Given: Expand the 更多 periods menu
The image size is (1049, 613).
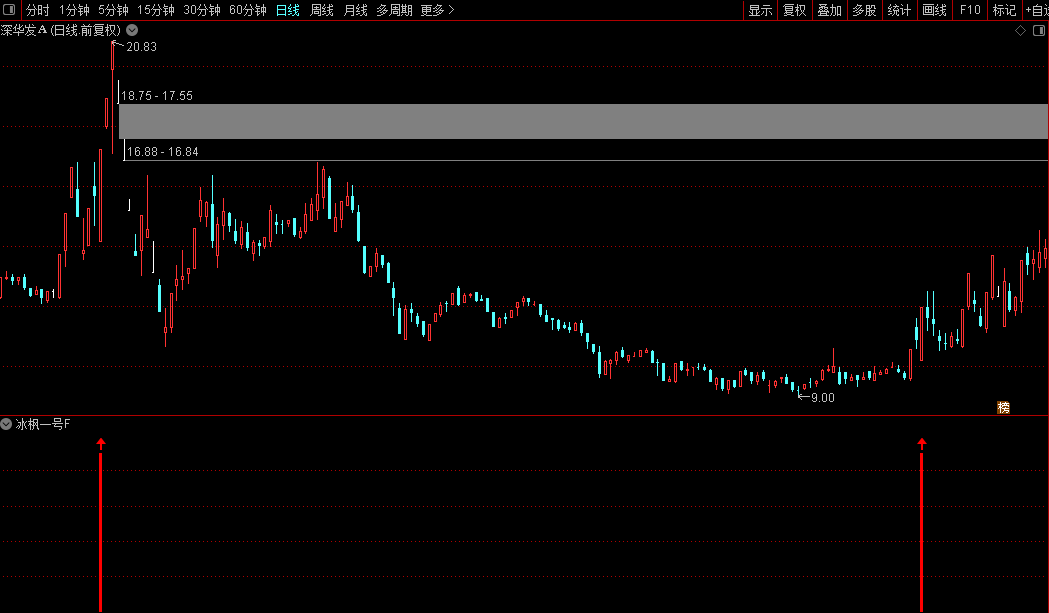Looking at the screenshot, I should click(x=438, y=10).
